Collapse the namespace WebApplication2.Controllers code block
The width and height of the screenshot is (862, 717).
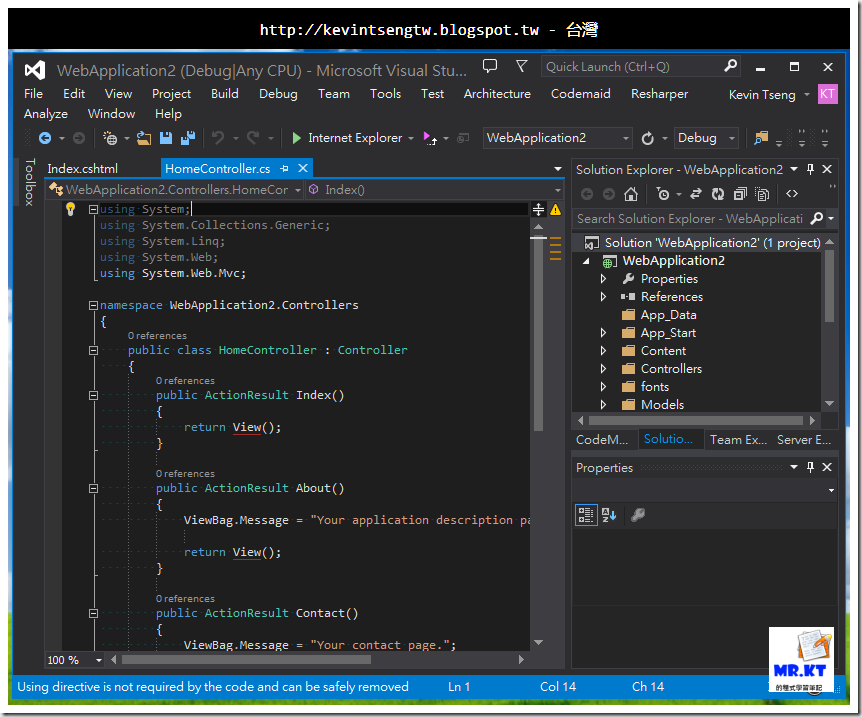tap(93, 305)
